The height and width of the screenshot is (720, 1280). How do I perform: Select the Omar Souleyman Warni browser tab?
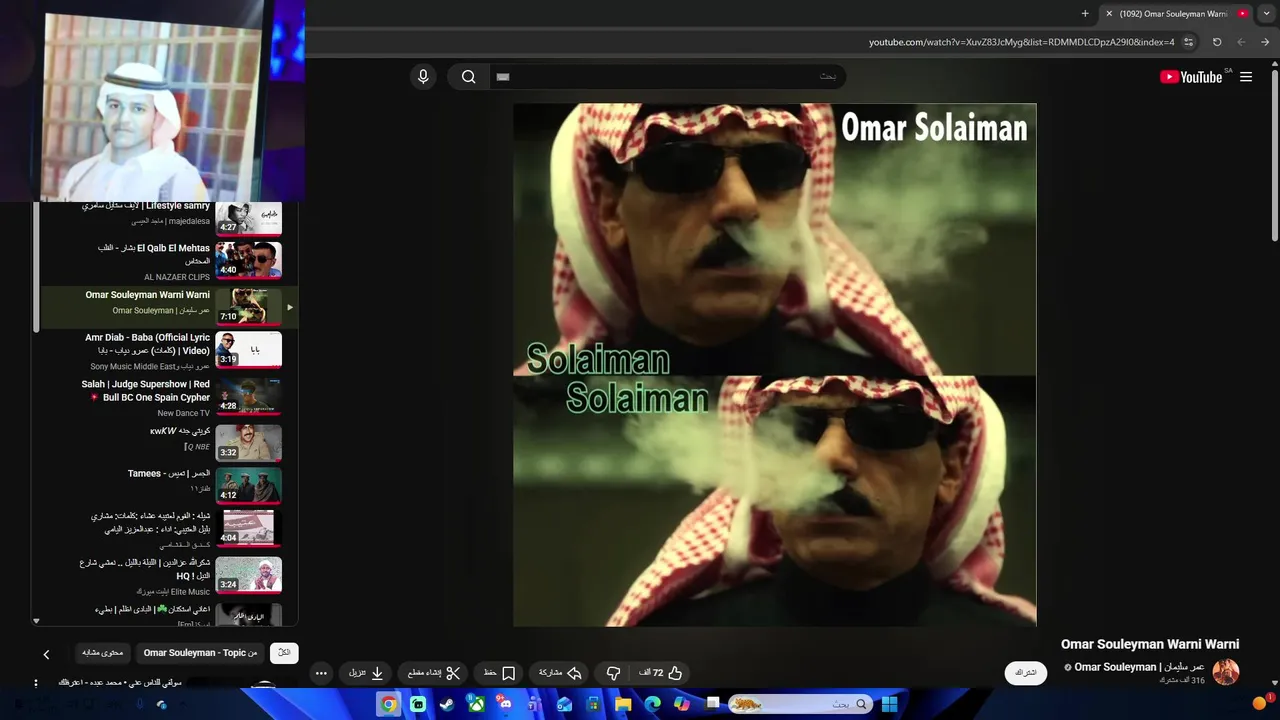tap(1178, 14)
